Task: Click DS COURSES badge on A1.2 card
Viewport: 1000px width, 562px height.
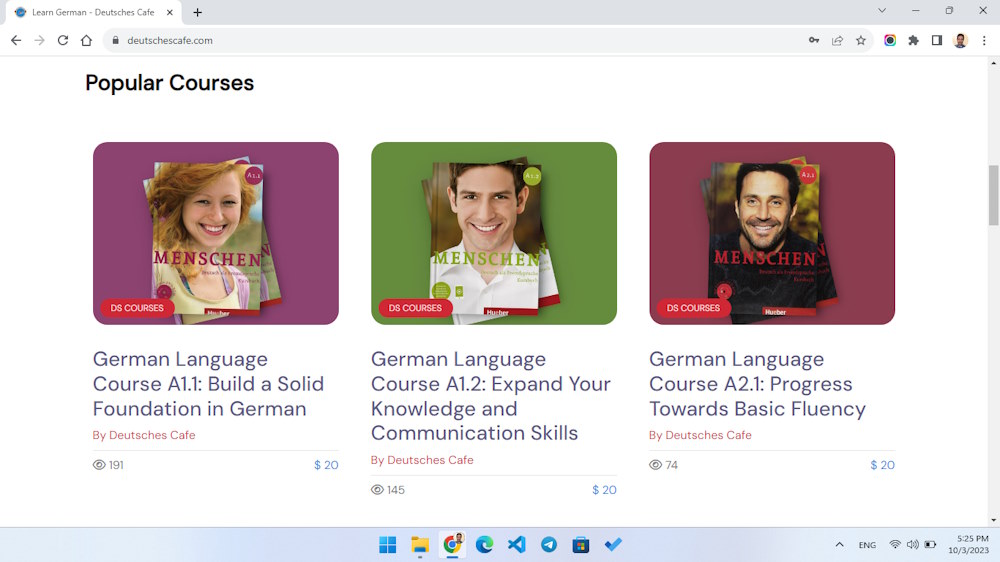Action: point(415,308)
